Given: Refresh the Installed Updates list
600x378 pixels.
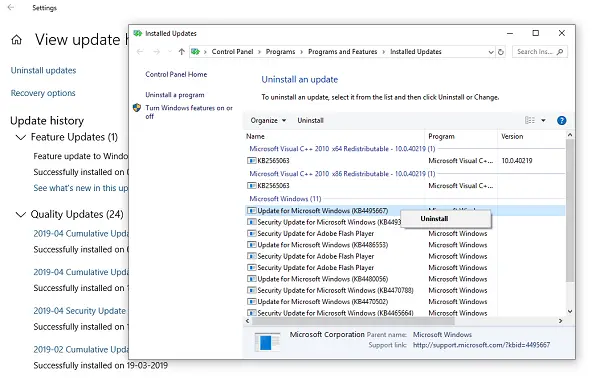Looking at the screenshot, I should point(501,52).
